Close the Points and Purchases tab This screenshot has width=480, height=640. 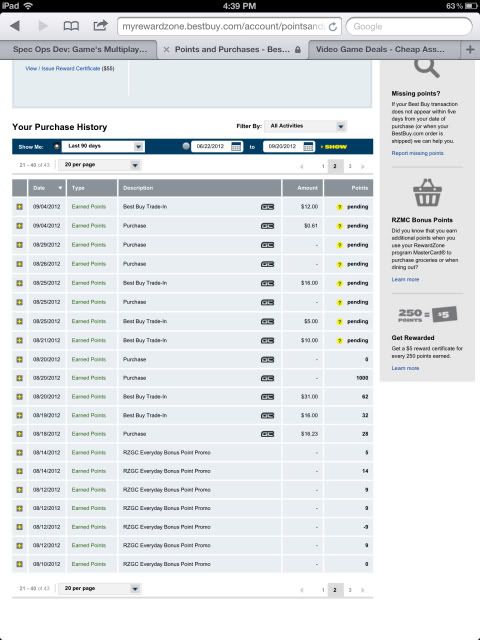pyautogui.click(x=166, y=49)
